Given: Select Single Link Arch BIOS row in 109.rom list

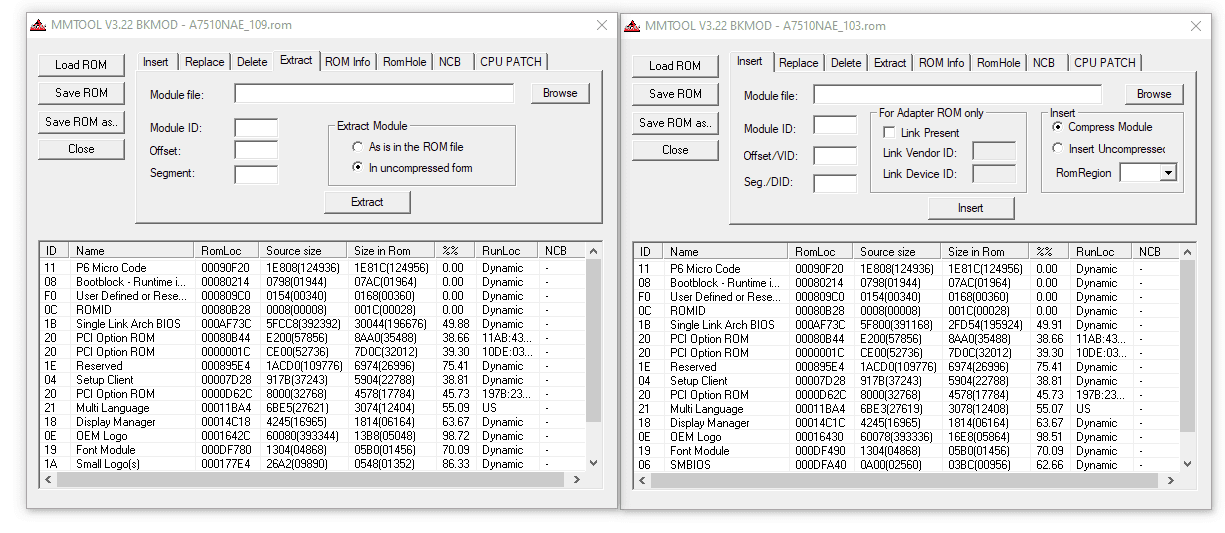Looking at the screenshot, I should tap(312, 324).
